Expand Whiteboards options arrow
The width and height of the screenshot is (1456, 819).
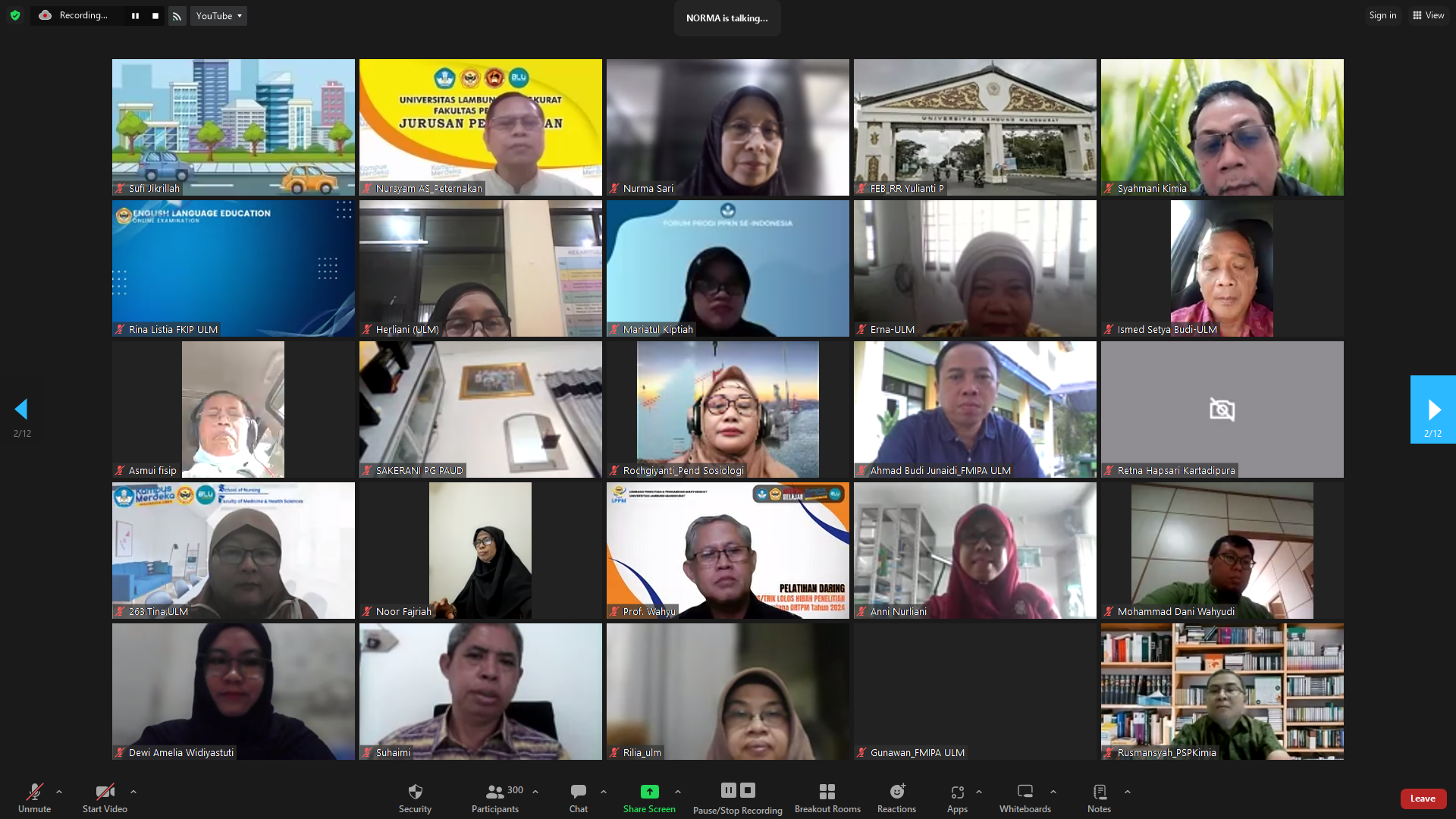click(1053, 792)
